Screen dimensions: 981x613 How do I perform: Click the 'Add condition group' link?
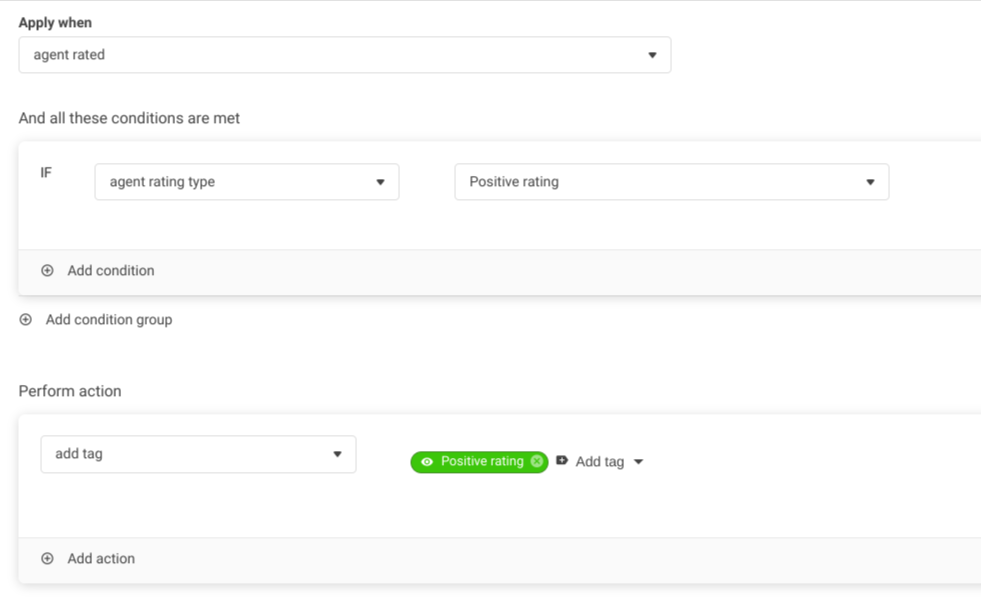point(109,320)
